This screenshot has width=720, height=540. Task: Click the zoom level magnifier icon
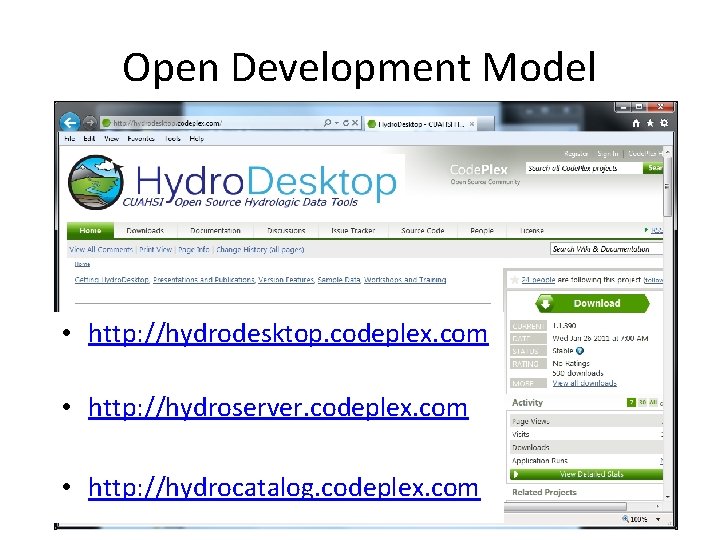(x=625, y=518)
